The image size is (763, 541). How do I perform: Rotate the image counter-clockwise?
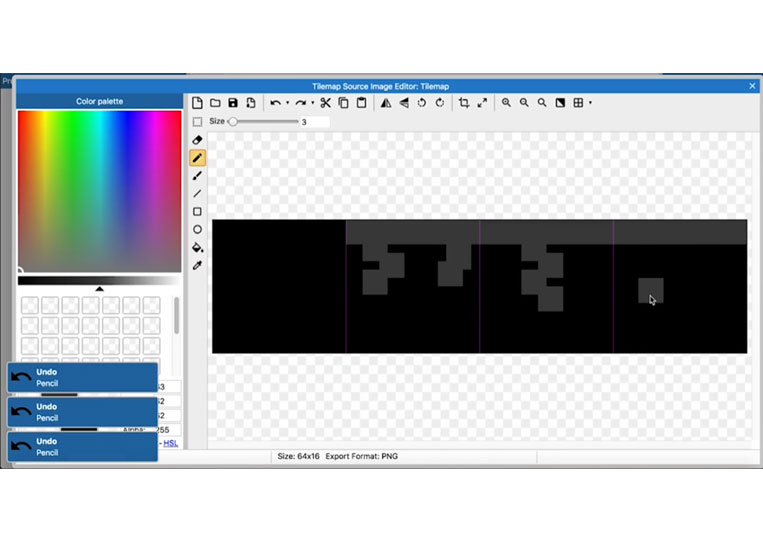(422, 103)
